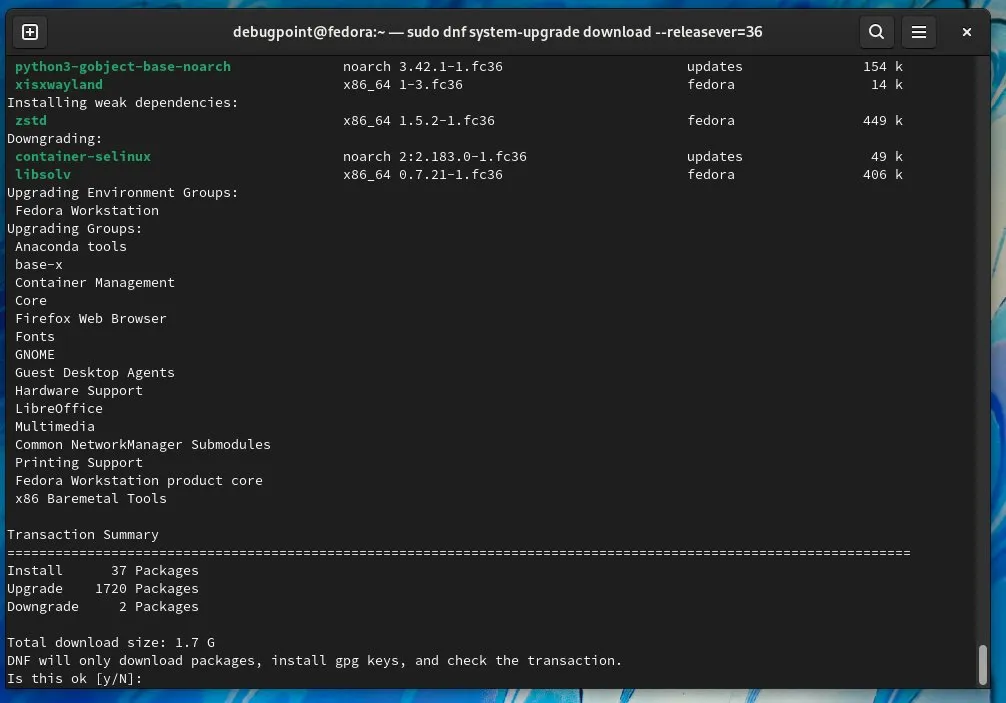1006x703 pixels.
Task: Click the 'Downgrading:' heading
Action: (55, 139)
